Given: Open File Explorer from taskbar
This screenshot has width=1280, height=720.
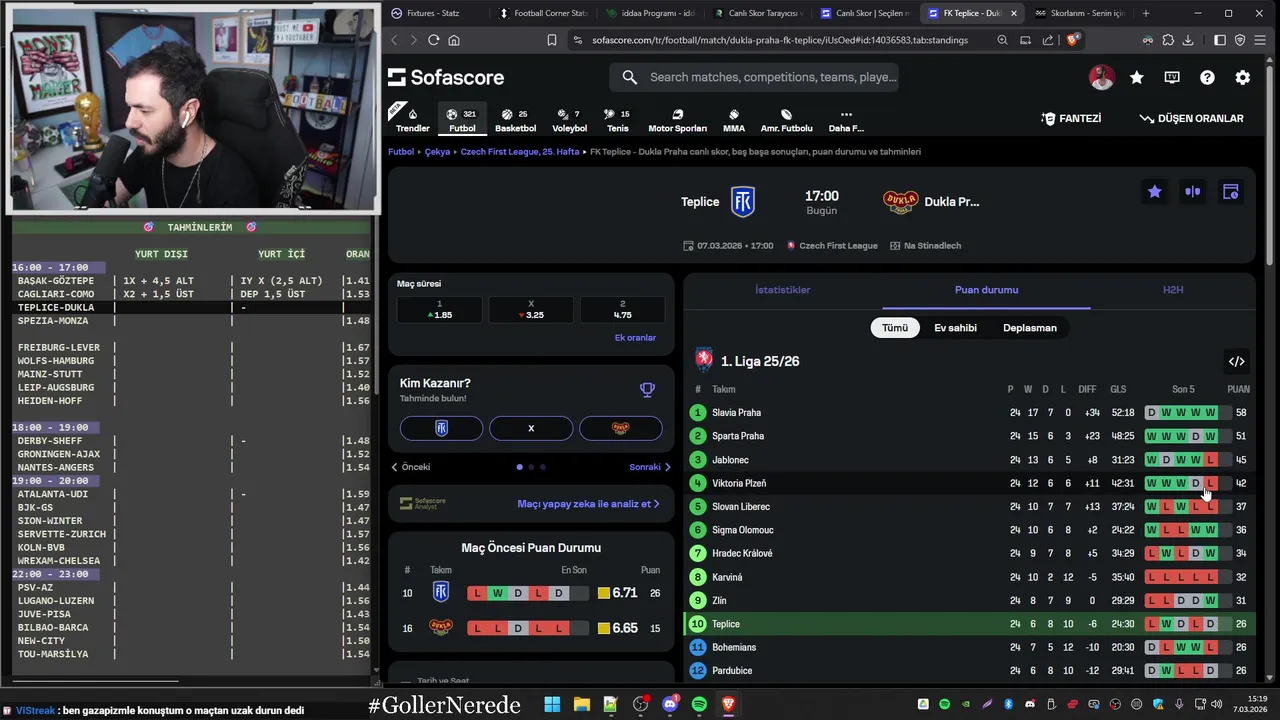Looking at the screenshot, I should click(581, 704).
